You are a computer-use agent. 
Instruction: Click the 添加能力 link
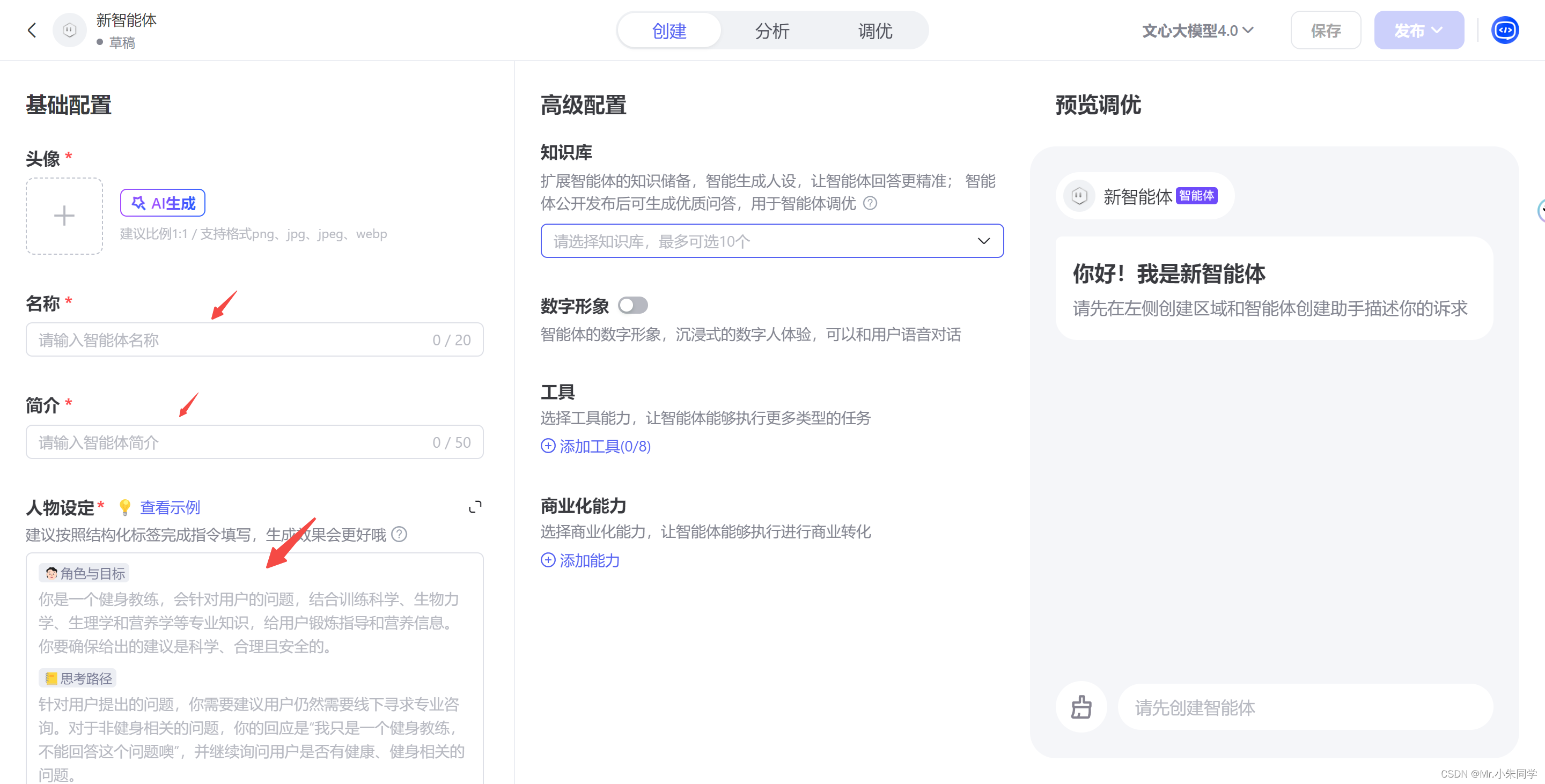click(x=580, y=560)
